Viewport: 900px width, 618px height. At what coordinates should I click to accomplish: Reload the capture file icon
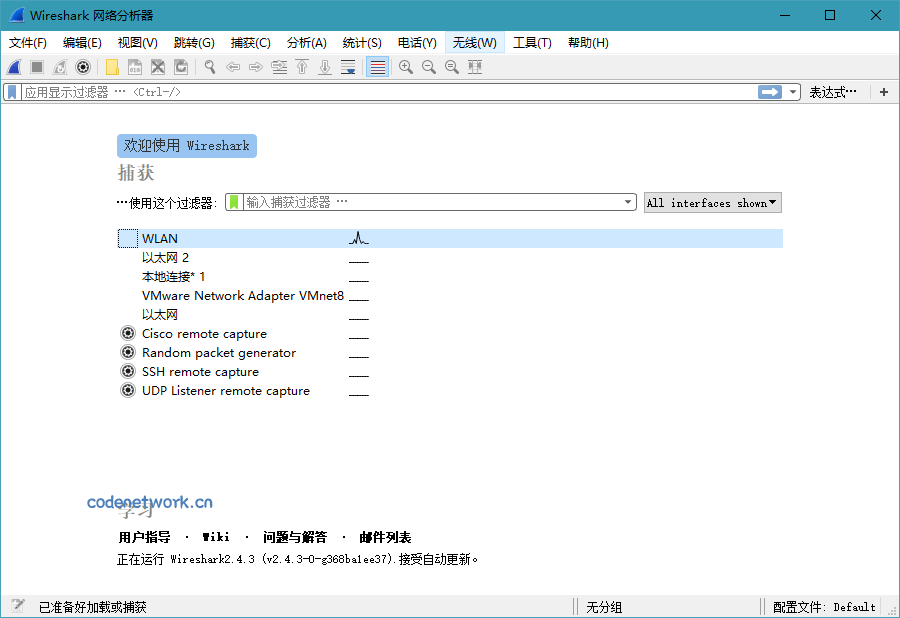point(182,66)
